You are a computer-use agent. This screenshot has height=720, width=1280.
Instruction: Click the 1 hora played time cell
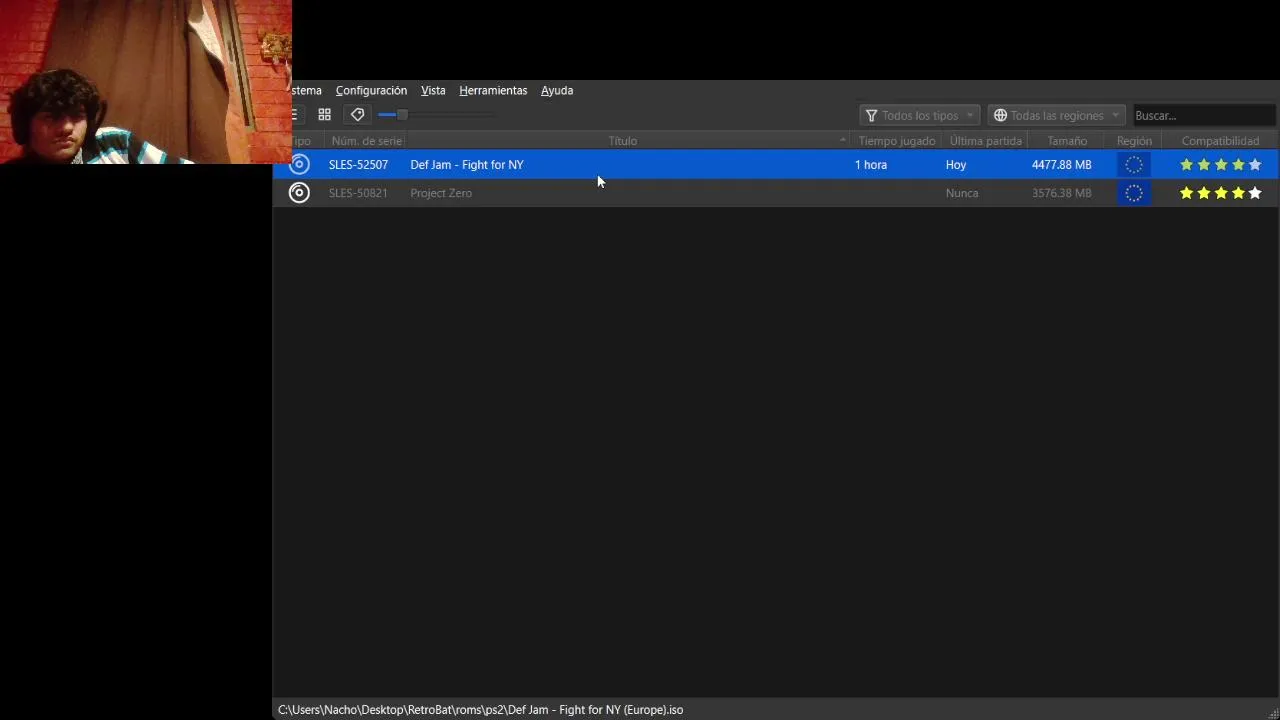pyautogui.click(x=871, y=165)
